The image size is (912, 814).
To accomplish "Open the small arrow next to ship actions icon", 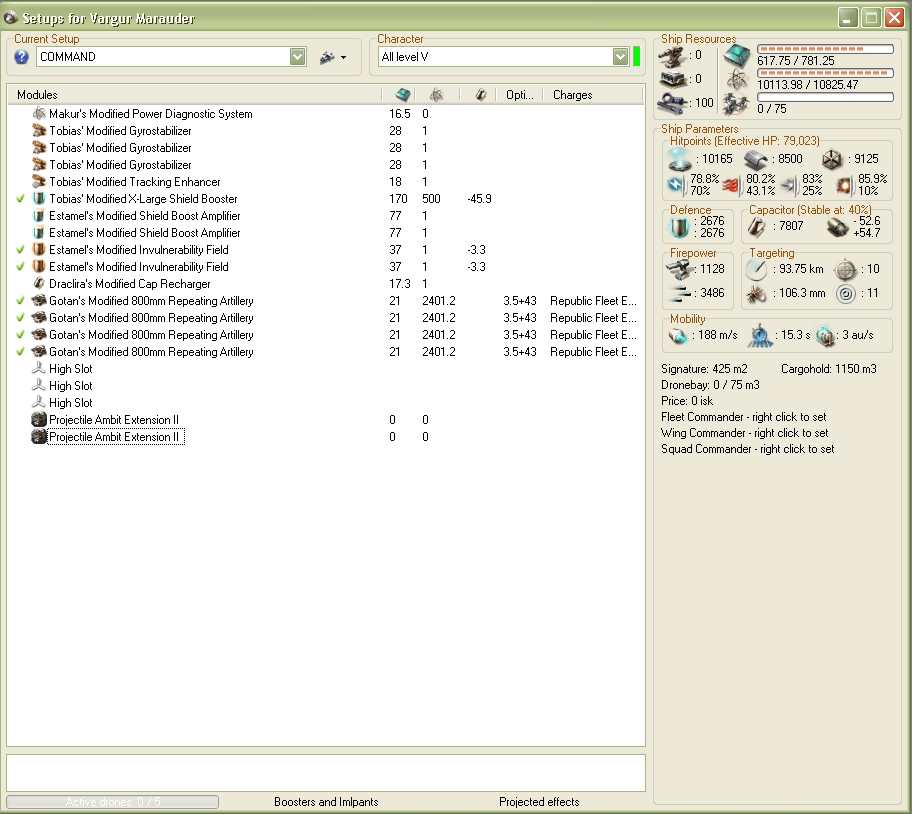I will point(343,58).
